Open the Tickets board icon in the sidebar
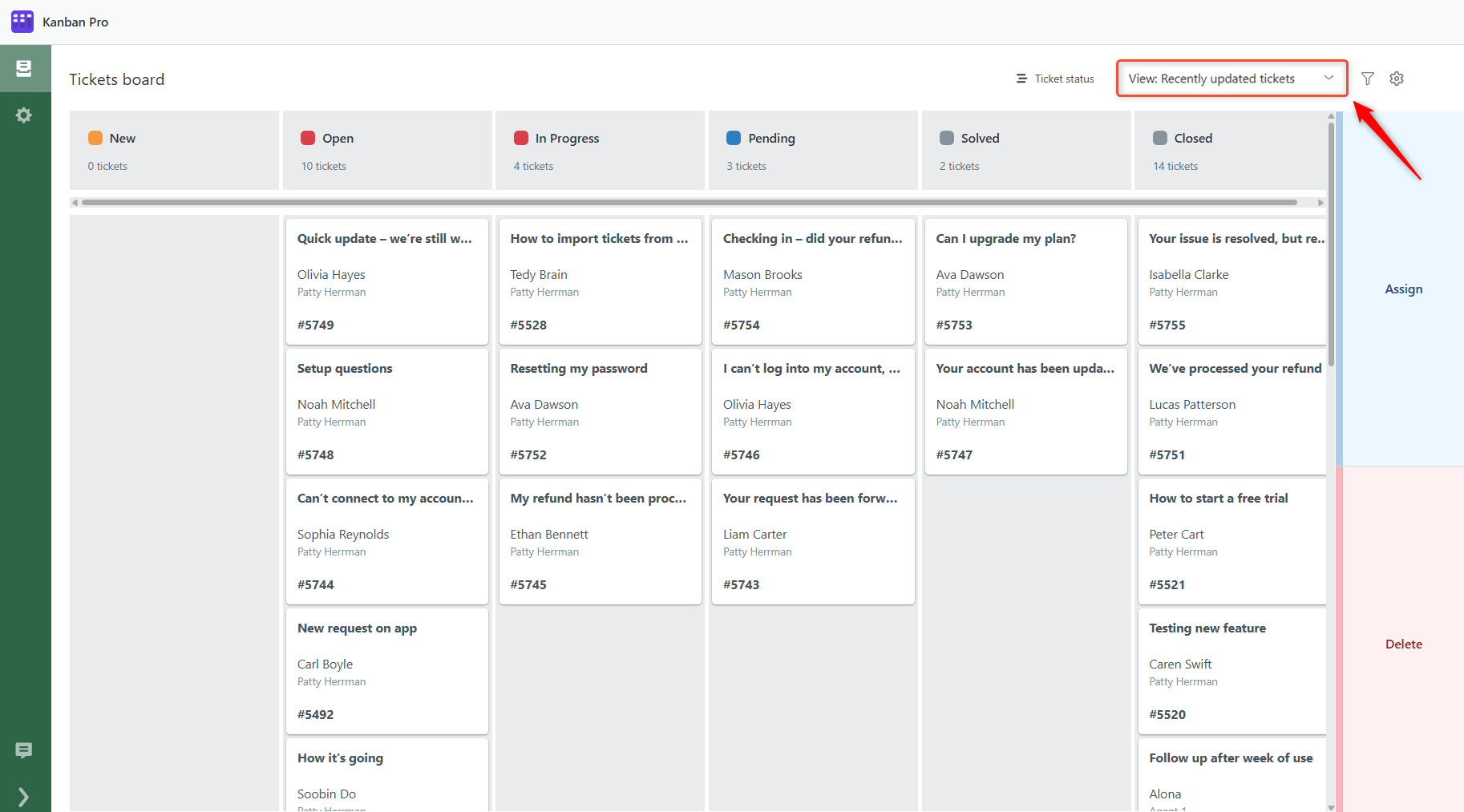Screen dimensions: 1464x812 coord(25,67)
